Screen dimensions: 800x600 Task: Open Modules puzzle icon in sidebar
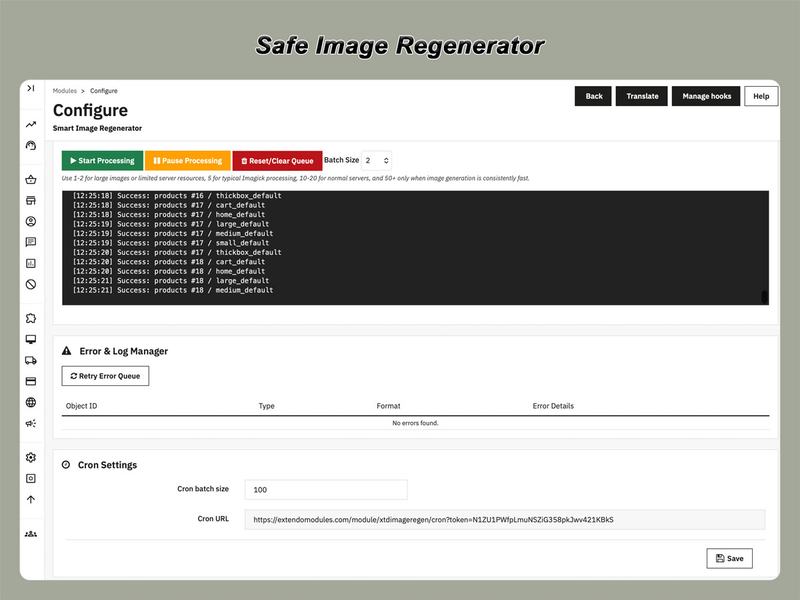point(31,318)
